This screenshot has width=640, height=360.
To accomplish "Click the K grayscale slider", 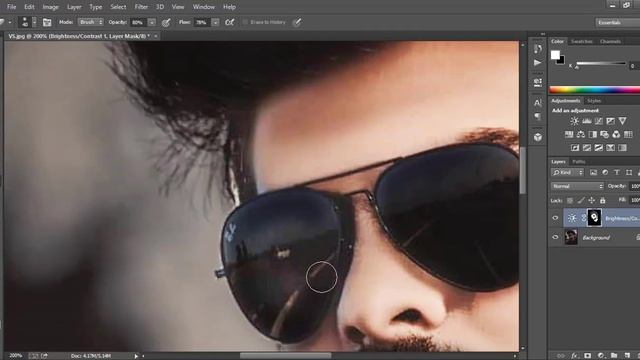I will [601, 64].
